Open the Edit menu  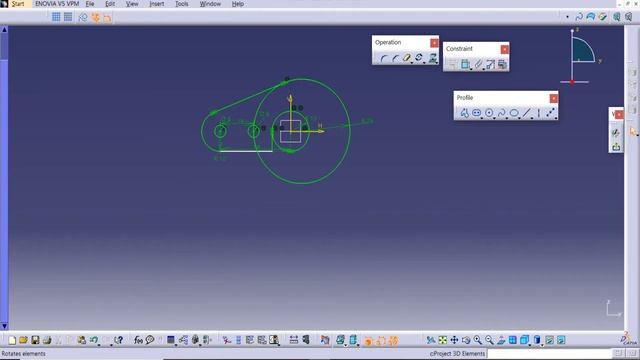[x=110, y=4]
